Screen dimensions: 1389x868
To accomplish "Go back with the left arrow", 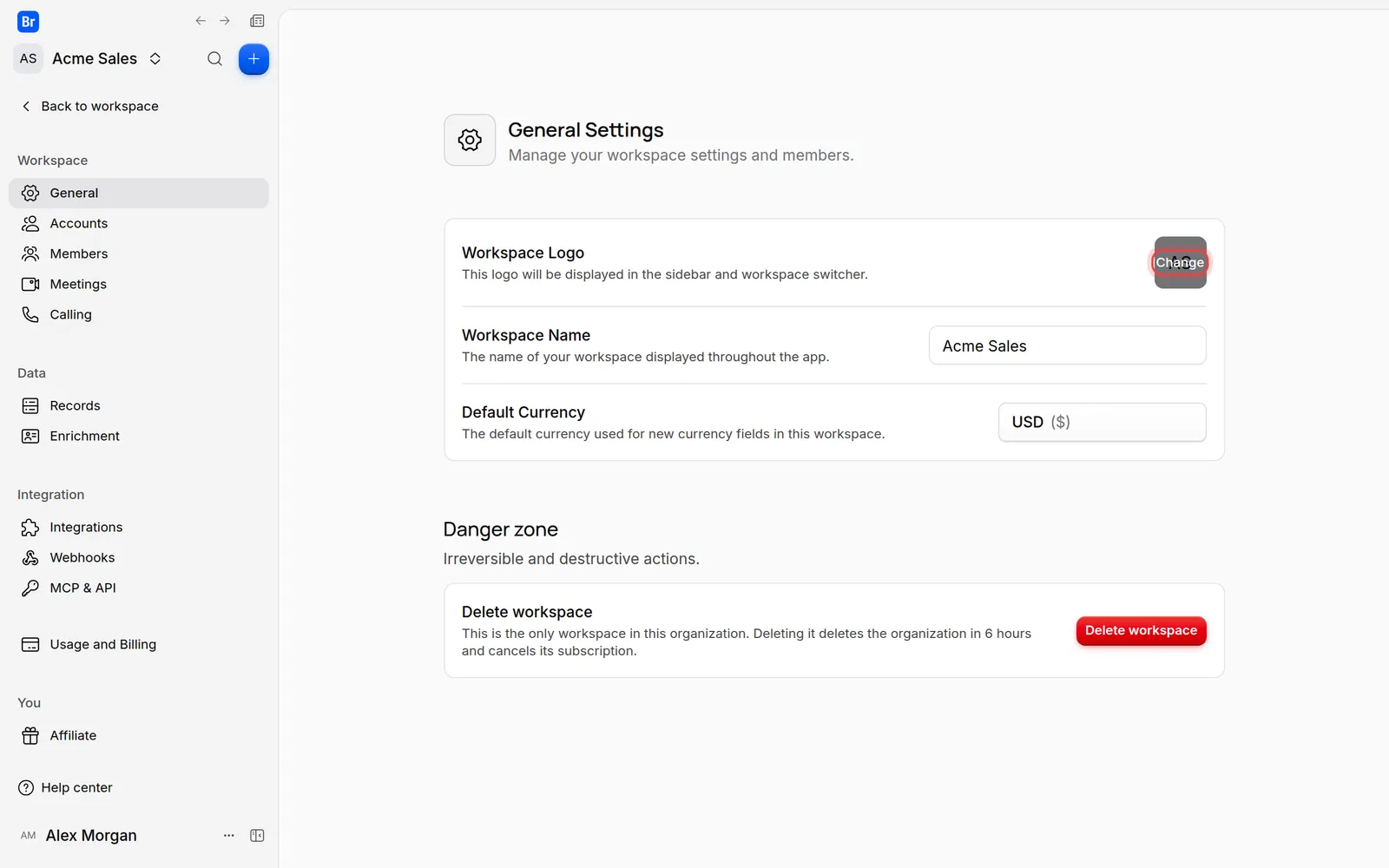I will [x=201, y=21].
